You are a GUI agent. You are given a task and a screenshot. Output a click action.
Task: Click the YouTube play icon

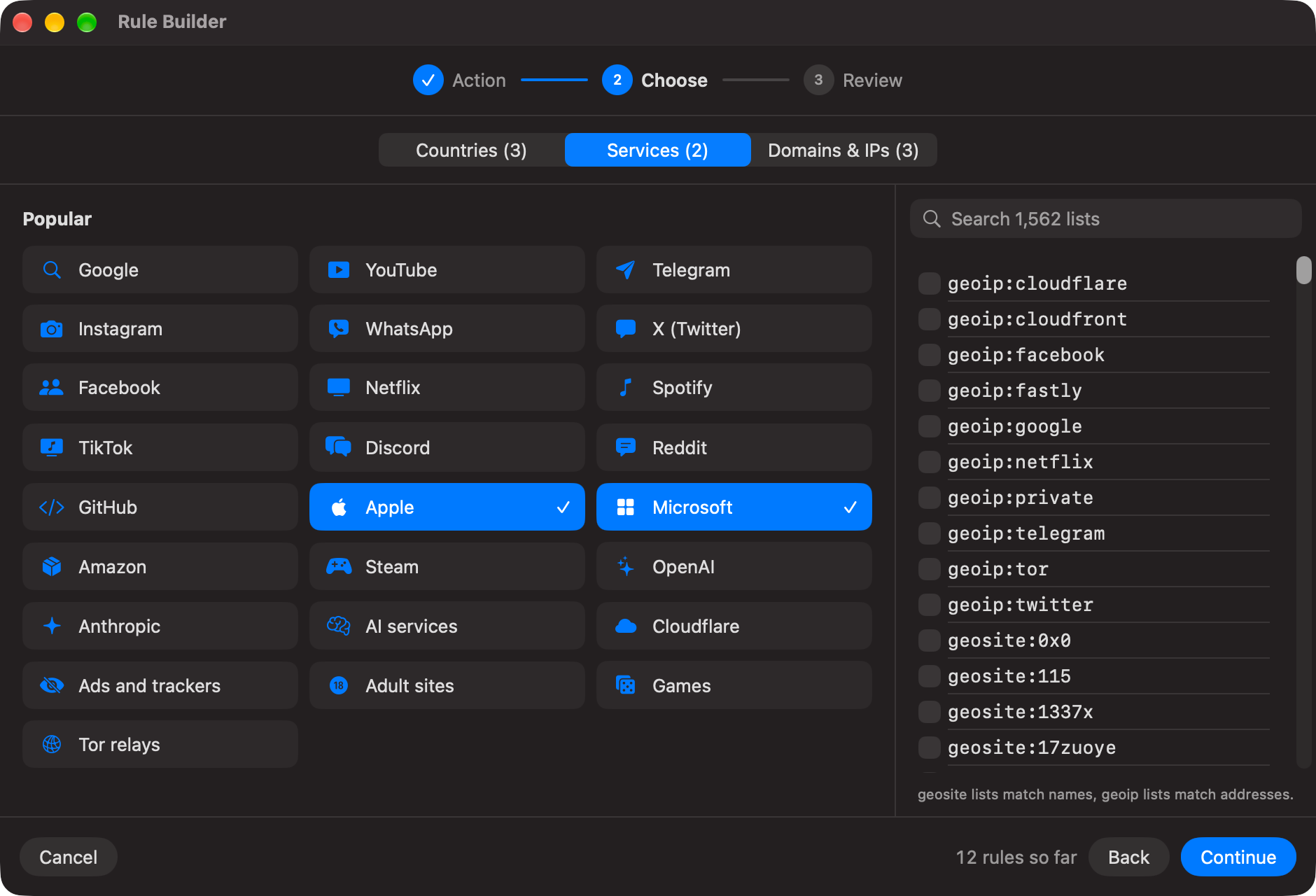(x=339, y=269)
